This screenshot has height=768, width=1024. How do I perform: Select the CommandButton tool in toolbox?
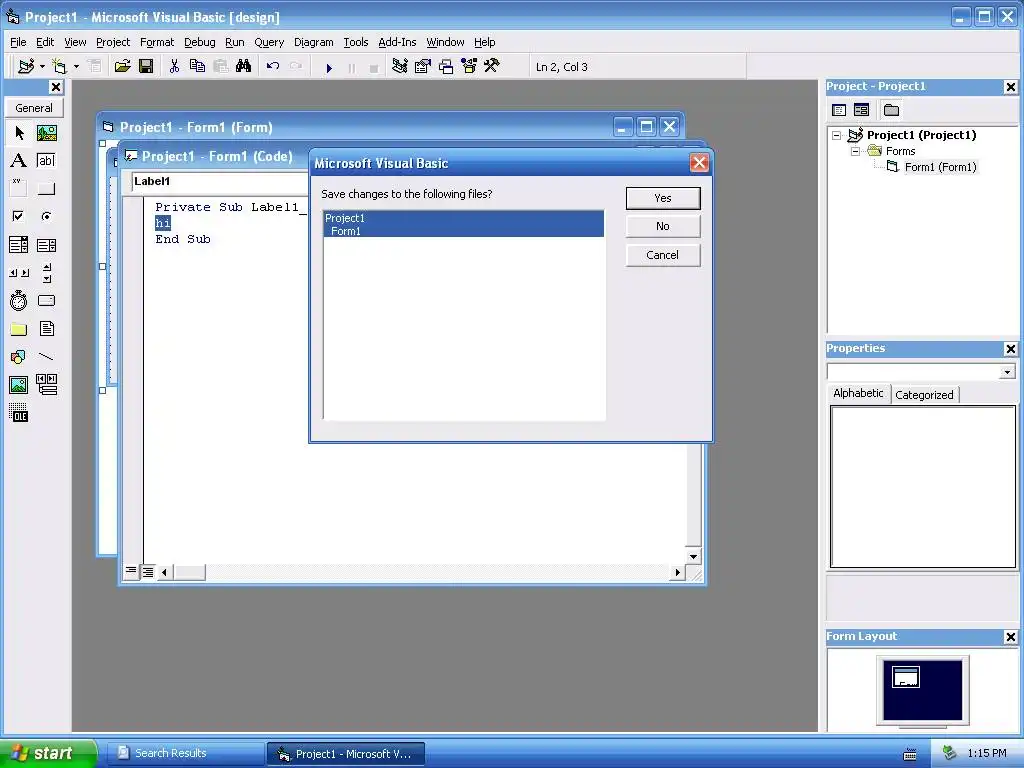46,188
